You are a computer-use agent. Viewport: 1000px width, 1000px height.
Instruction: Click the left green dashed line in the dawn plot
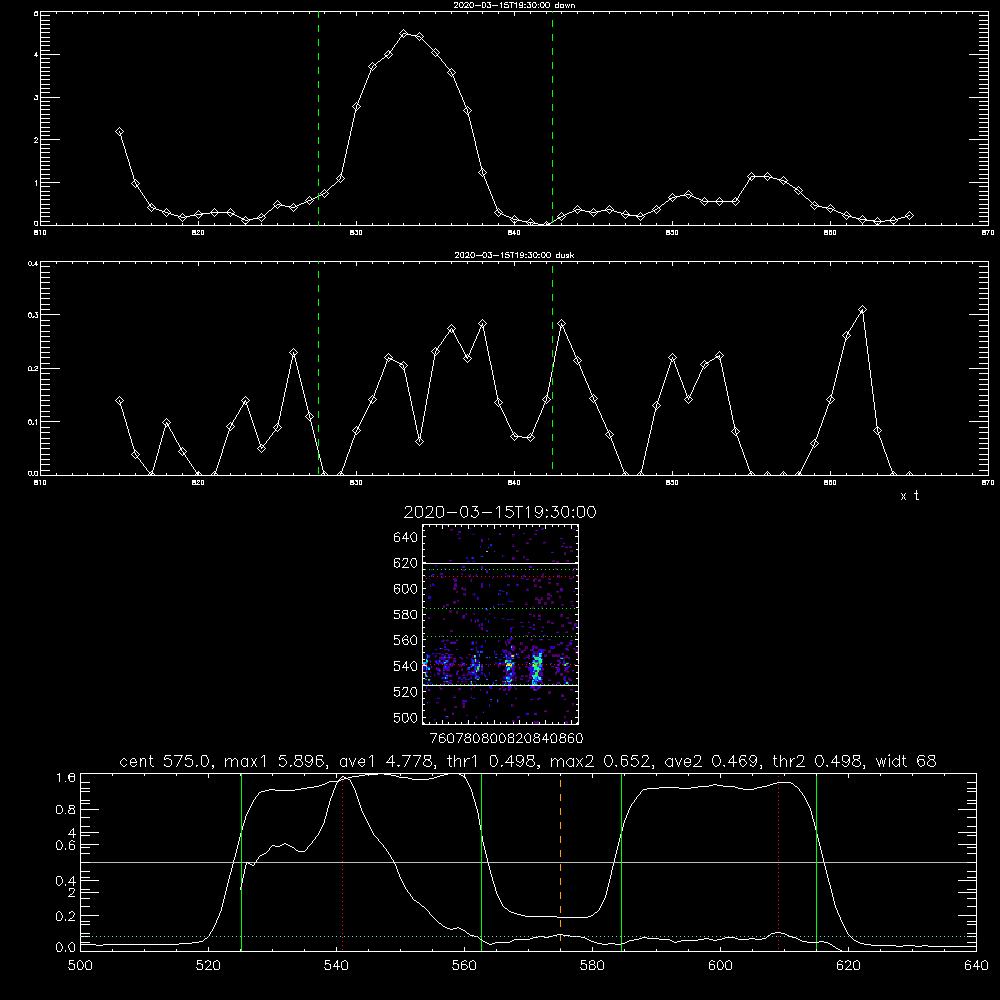[318, 118]
